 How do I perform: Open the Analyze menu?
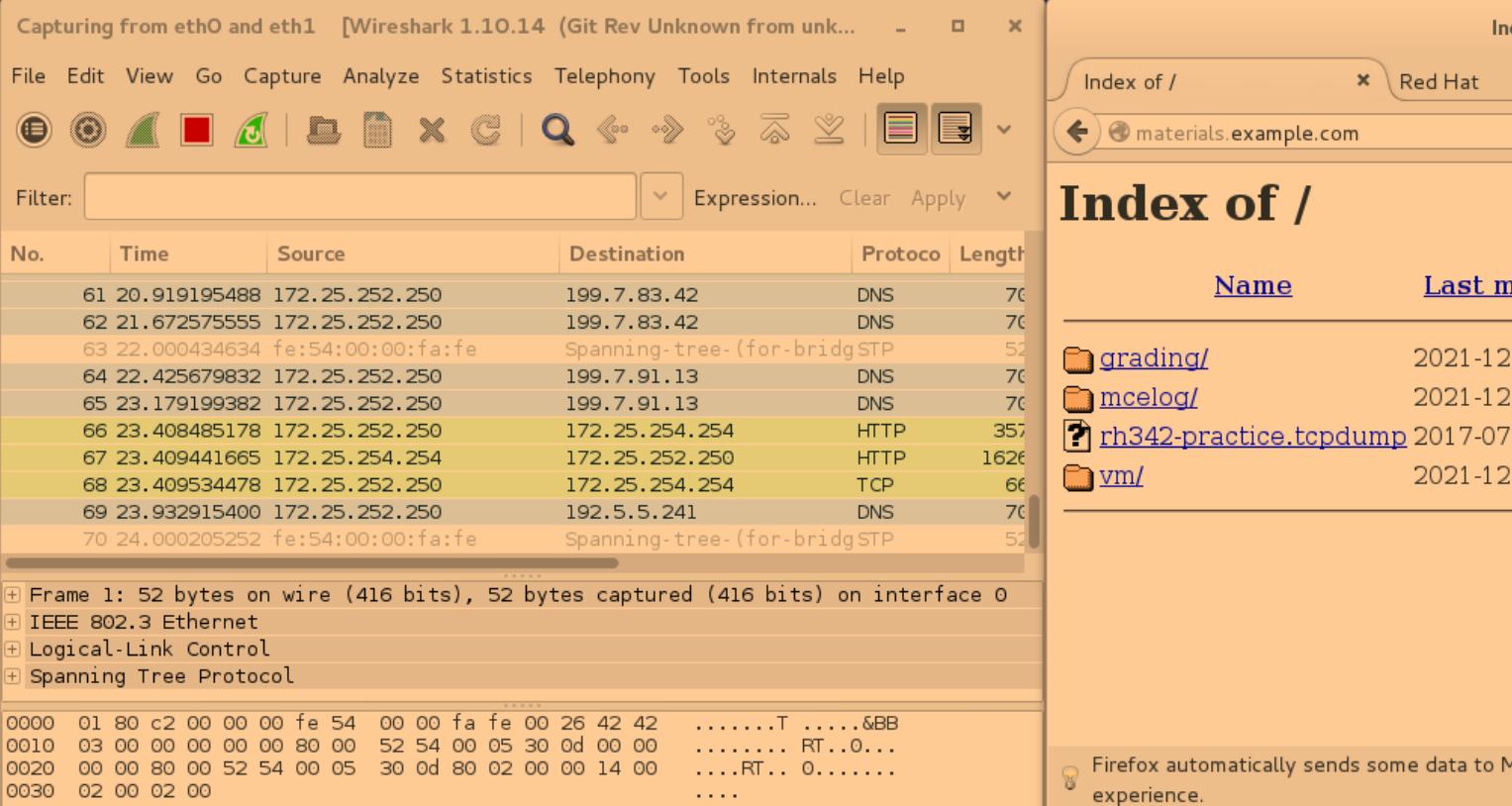point(380,76)
